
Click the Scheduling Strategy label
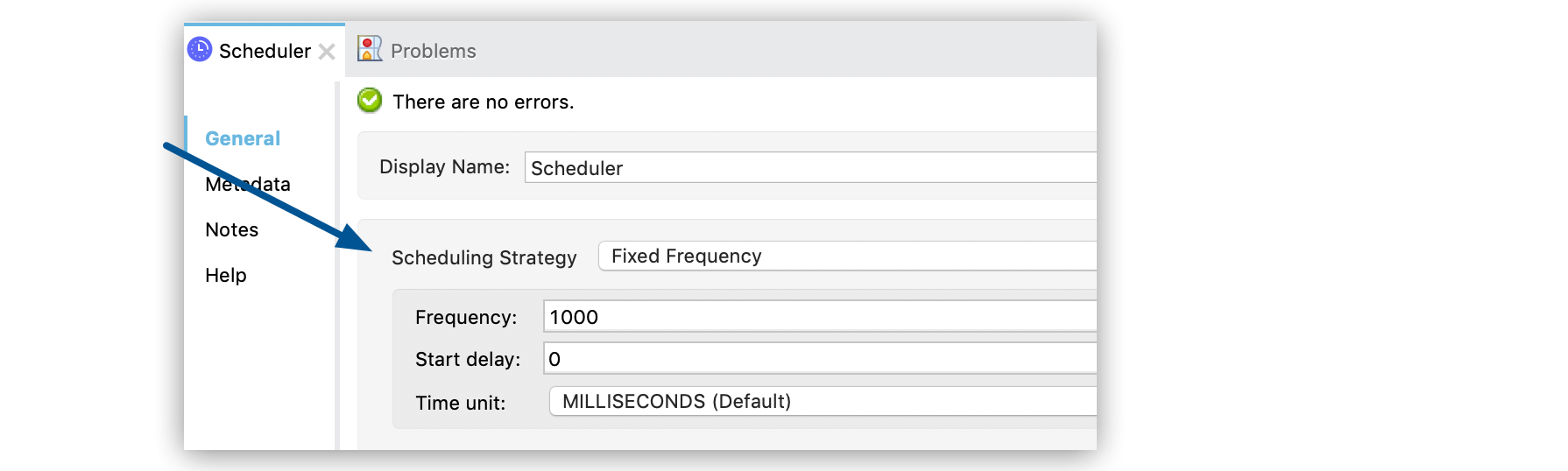[484, 257]
